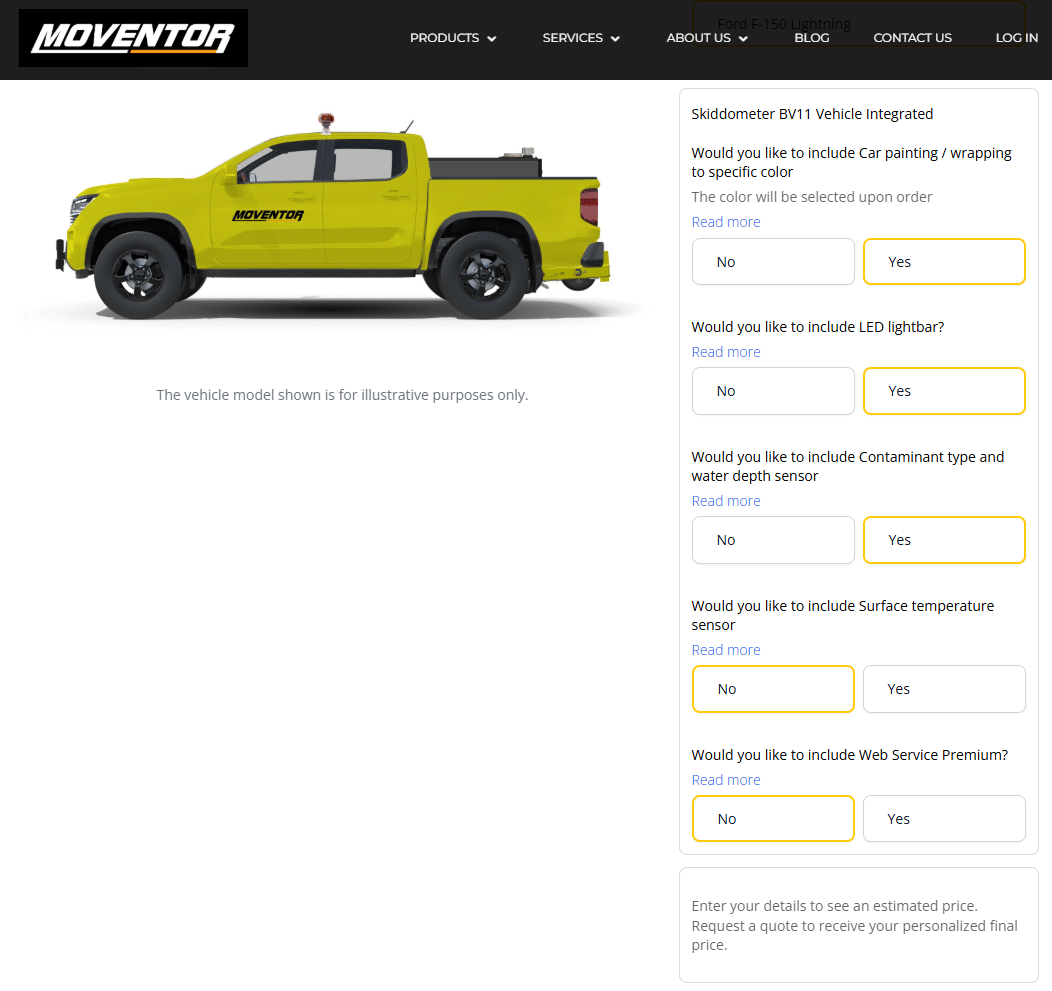1052x991 pixels.
Task: Click LOG IN
Action: click(1016, 37)
